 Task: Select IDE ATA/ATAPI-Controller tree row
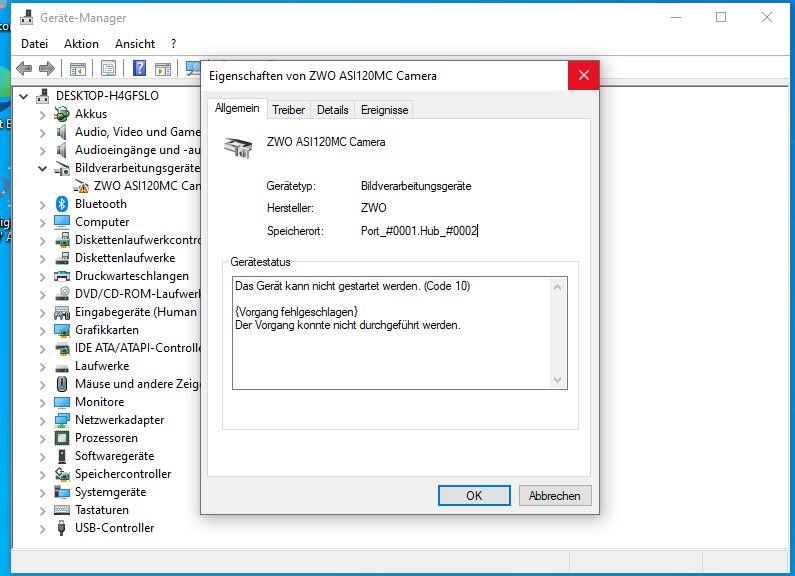click(x=137, y=348)
